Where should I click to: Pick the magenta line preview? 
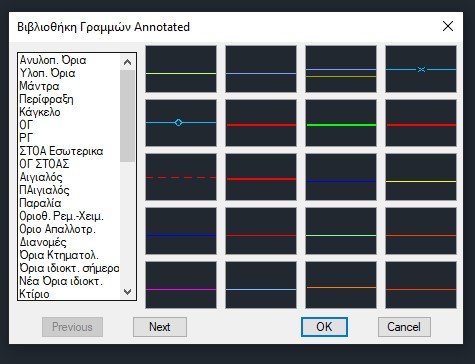(x=181, y=285)
